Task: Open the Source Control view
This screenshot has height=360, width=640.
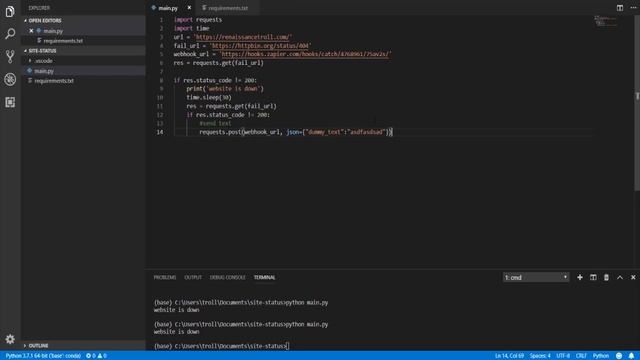Action: coord(10,56)
